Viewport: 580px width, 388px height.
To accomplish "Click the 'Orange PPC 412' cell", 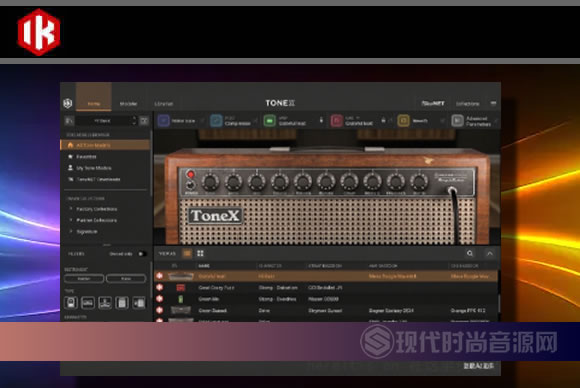I will (x=468, y=310).
